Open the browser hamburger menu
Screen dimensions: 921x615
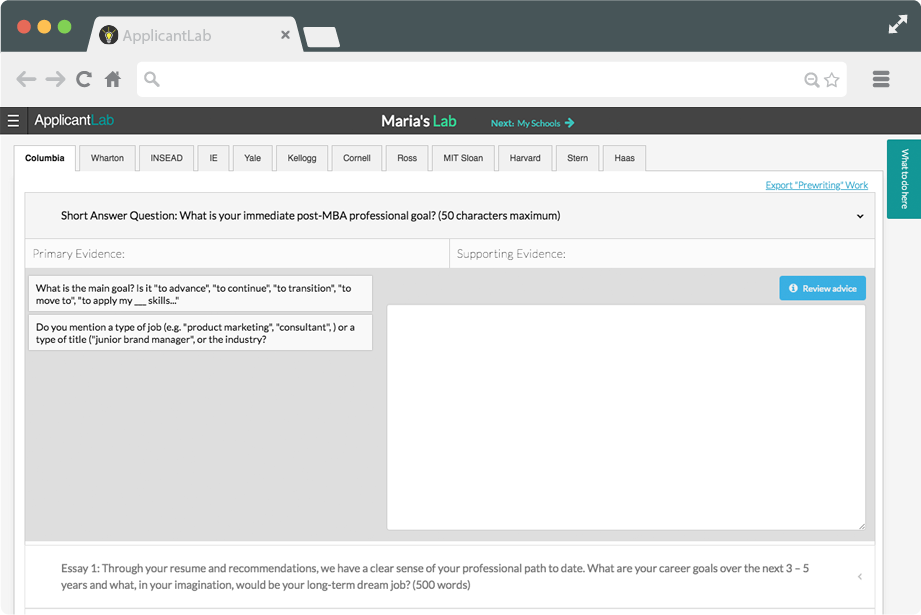tap(880, 79)
